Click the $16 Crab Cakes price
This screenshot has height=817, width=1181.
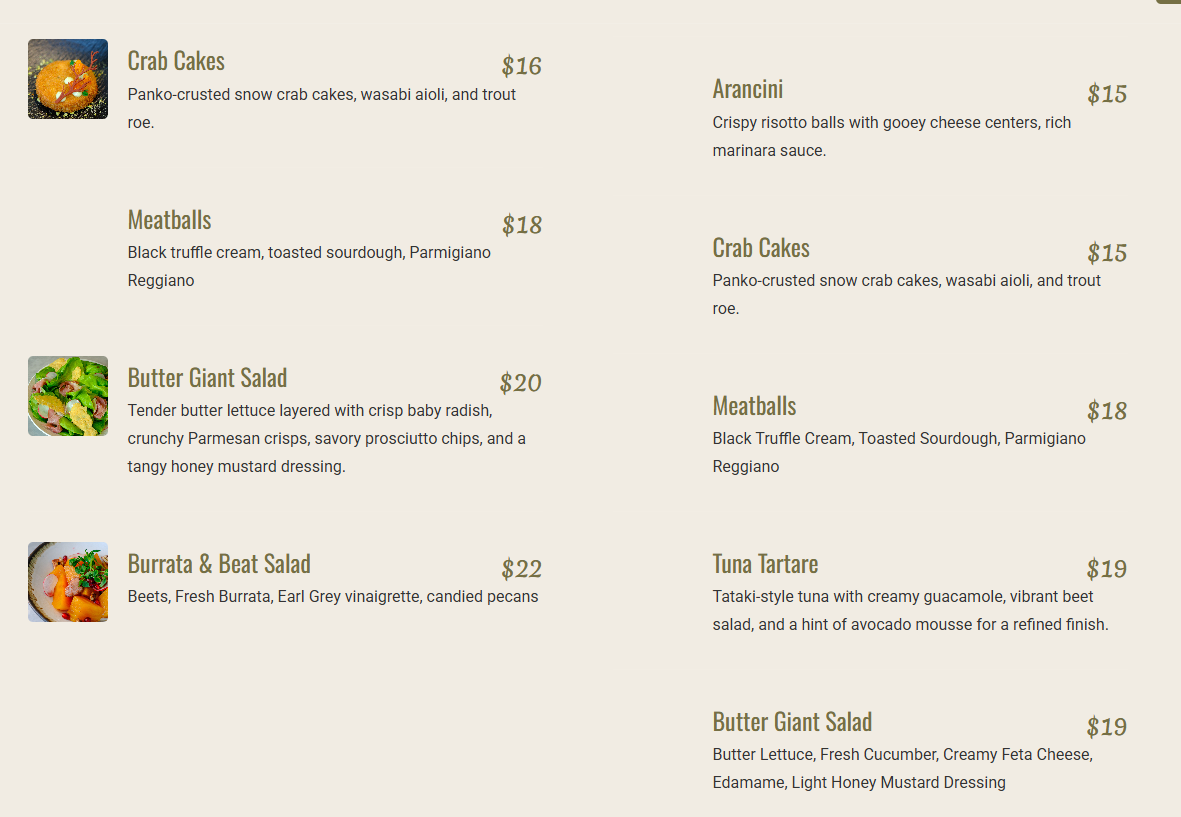tap(521, 66)
